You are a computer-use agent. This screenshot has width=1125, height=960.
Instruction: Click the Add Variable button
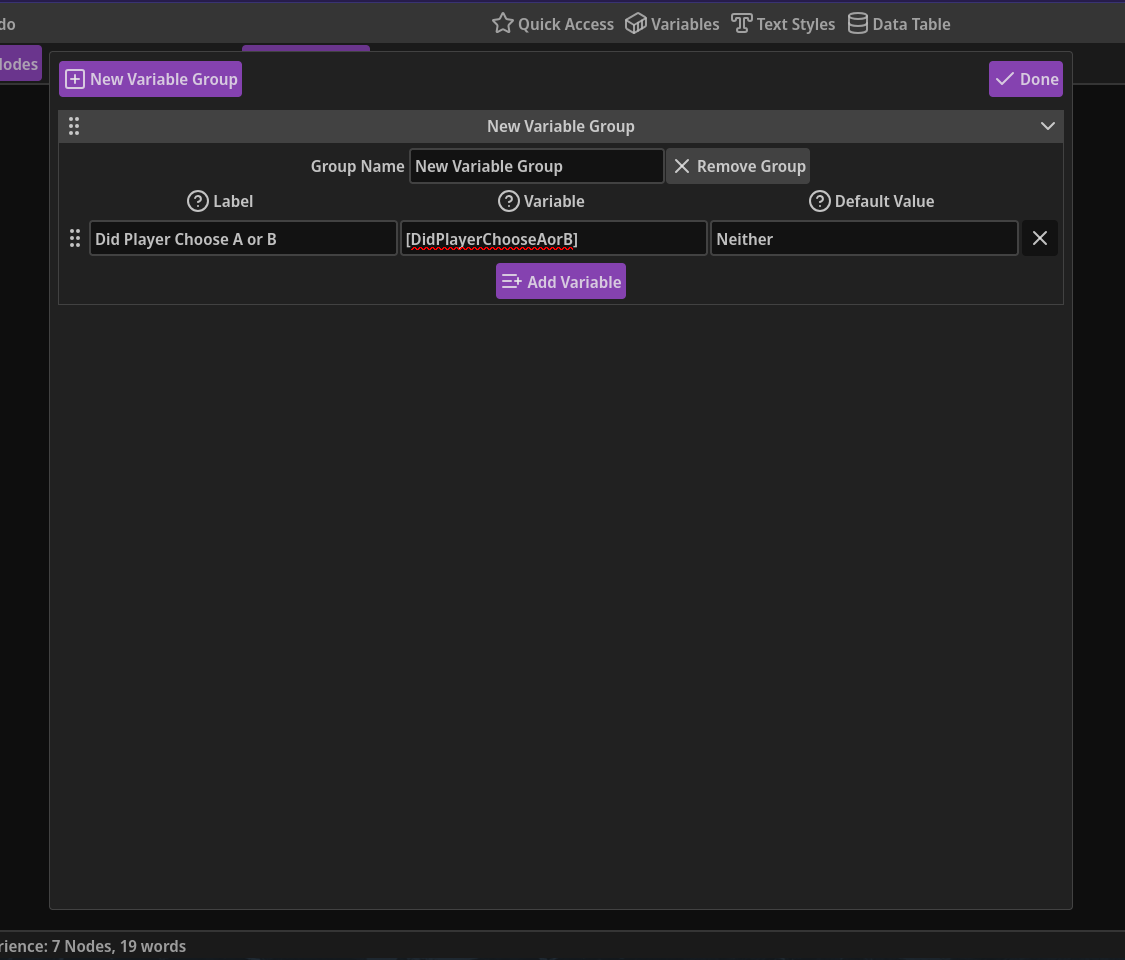pos(560,281)
